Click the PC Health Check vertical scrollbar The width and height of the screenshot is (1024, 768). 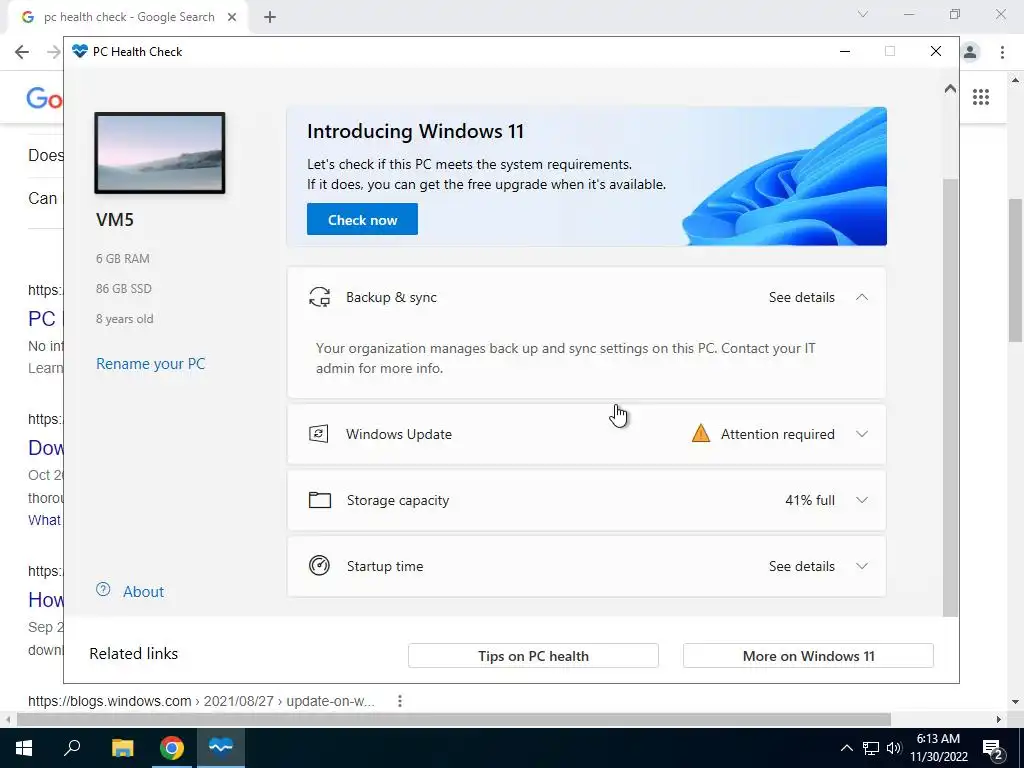[x=950, y=397]
